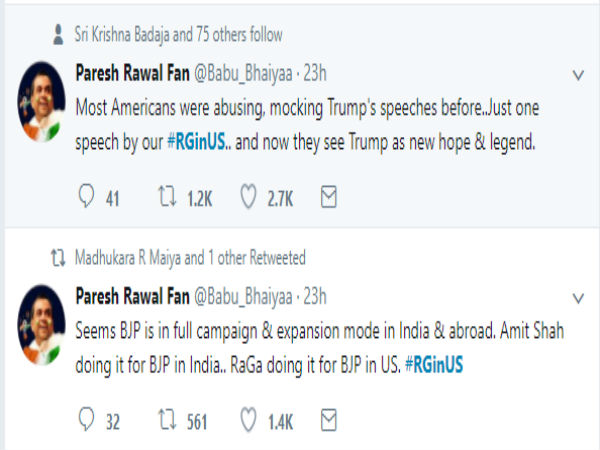Like the BJP campaign tweet
This screenshot has width=600, height=450.
coord(249,420)
